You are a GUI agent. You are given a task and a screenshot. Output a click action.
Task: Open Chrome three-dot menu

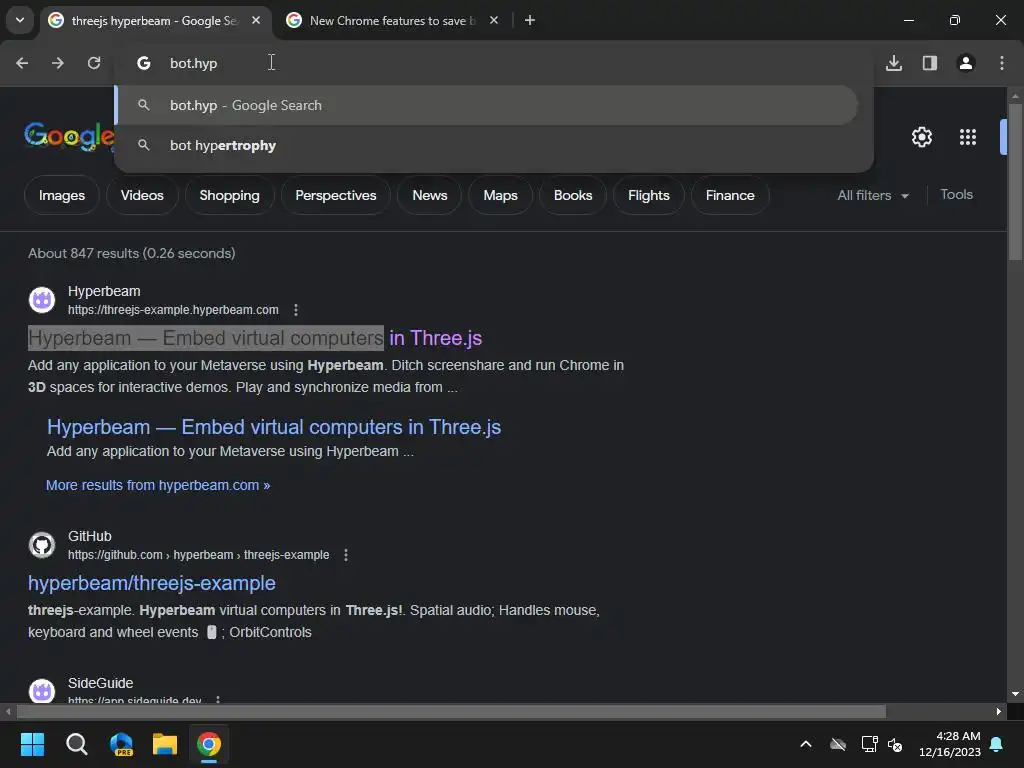(1002, 63)
